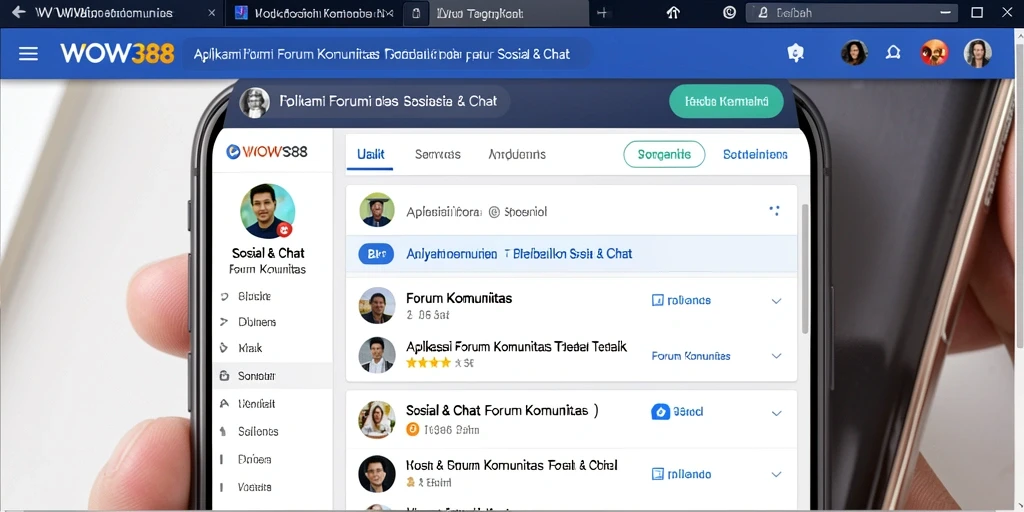Screen dimensions: 1024x512
Task: Click the WOW388 logo in the blue header
Action: (117, 54)
